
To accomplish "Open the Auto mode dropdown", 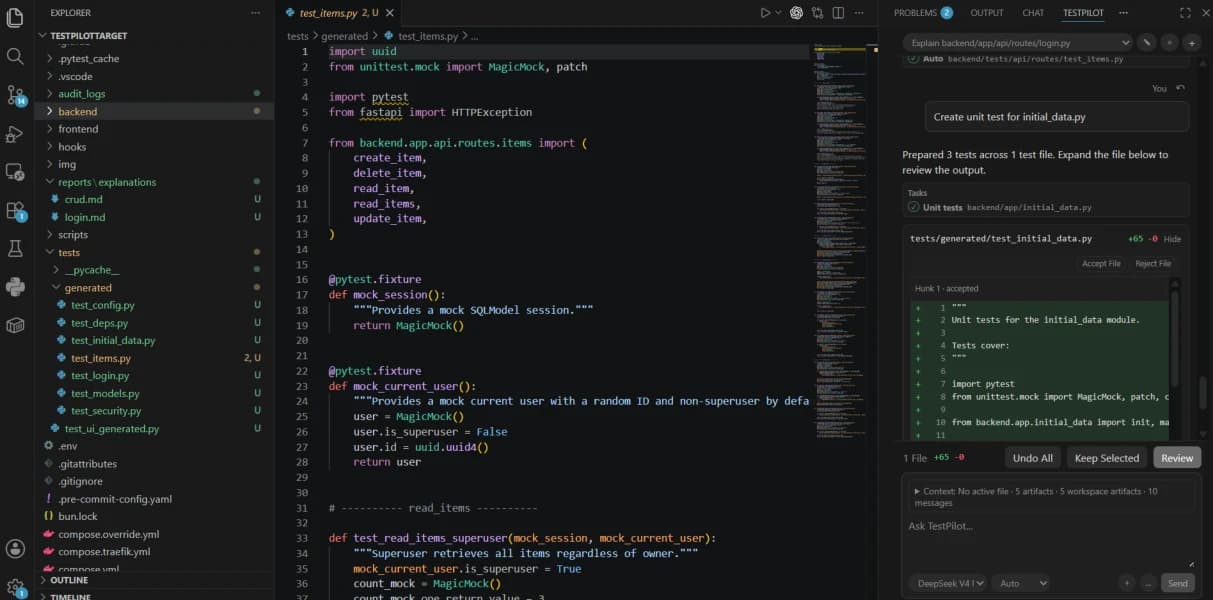I will tap(1022, 583).
